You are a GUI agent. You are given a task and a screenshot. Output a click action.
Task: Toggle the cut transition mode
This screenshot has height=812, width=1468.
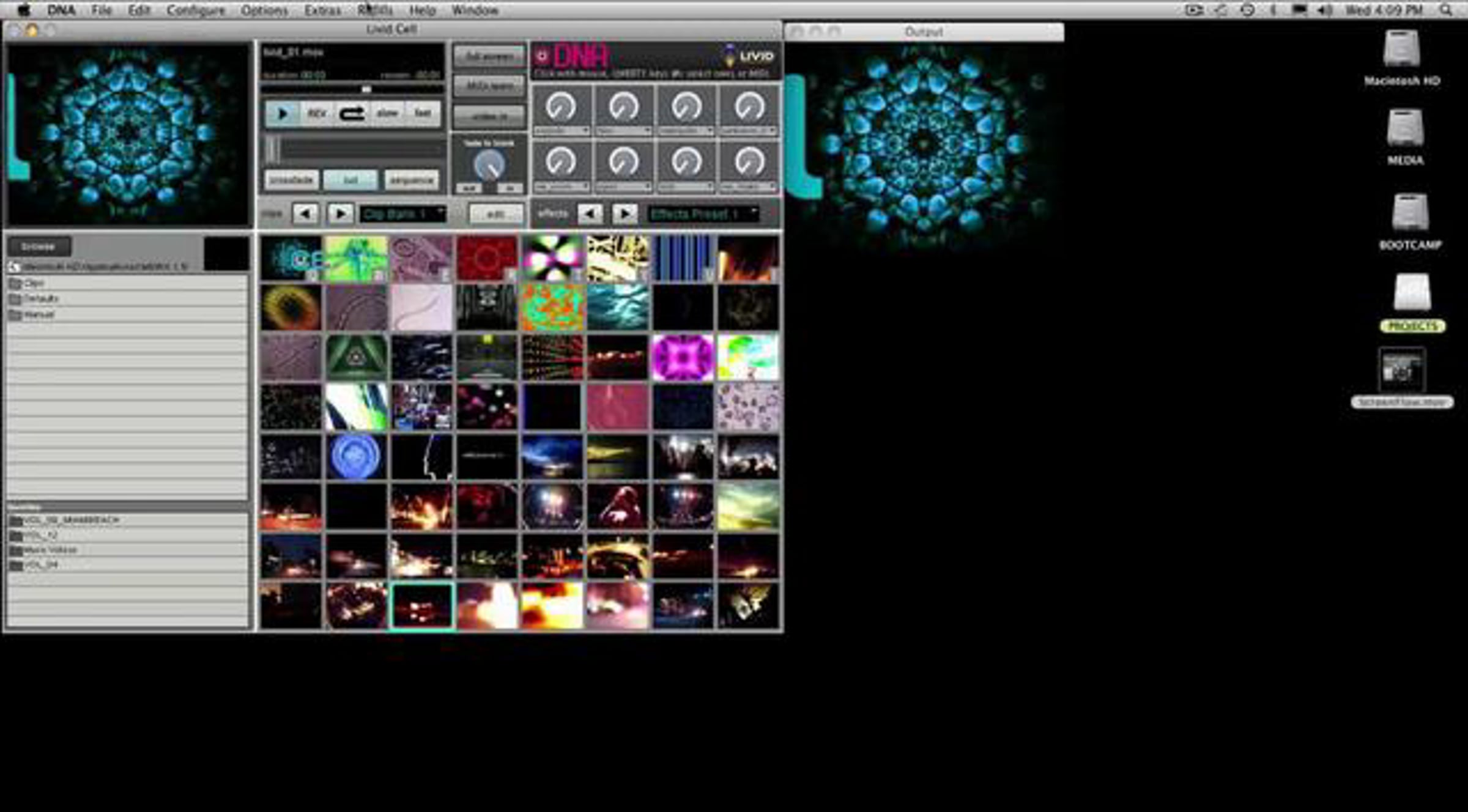[350, 180]
